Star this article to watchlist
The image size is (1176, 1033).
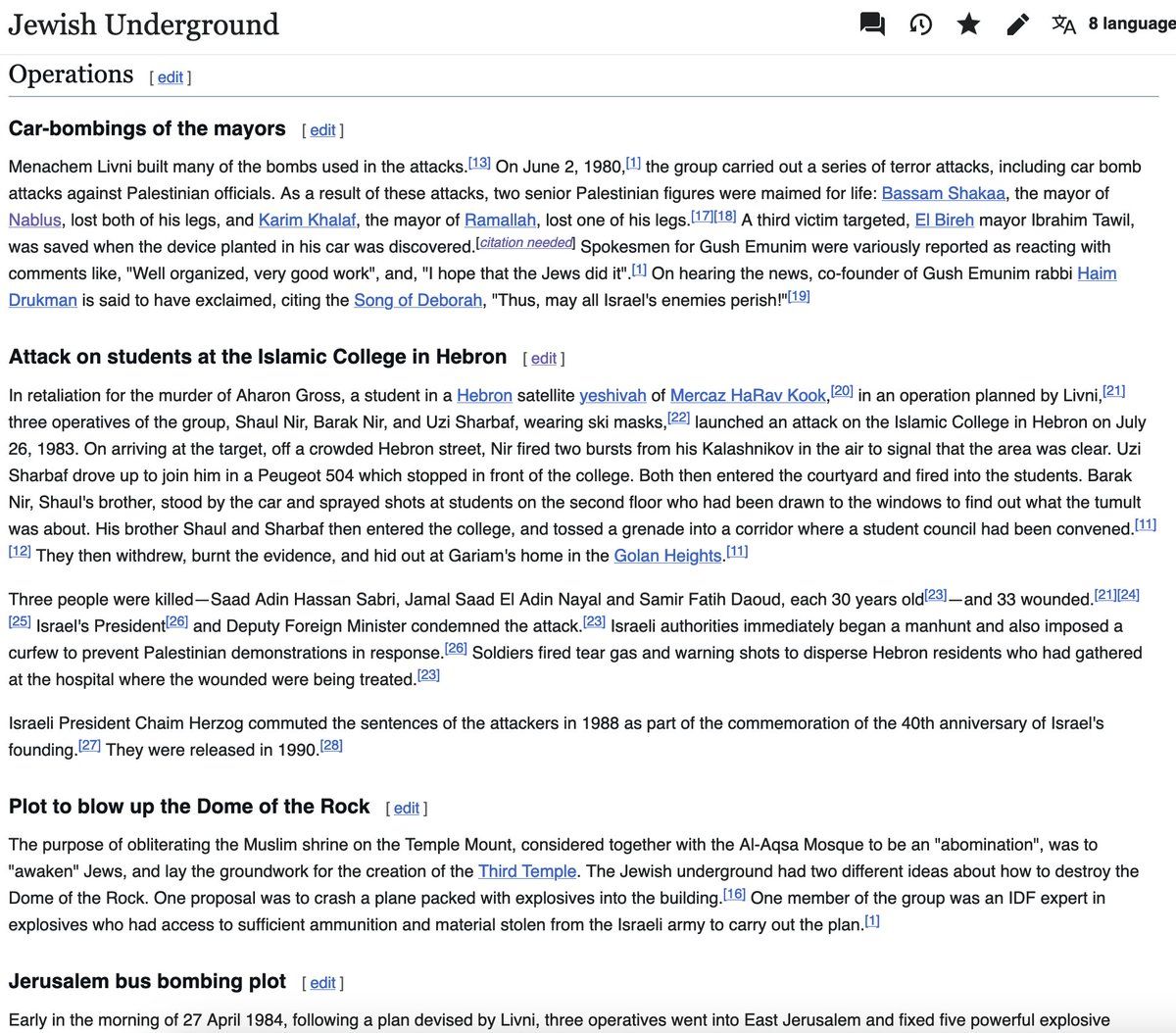click(x=968, y=25)
